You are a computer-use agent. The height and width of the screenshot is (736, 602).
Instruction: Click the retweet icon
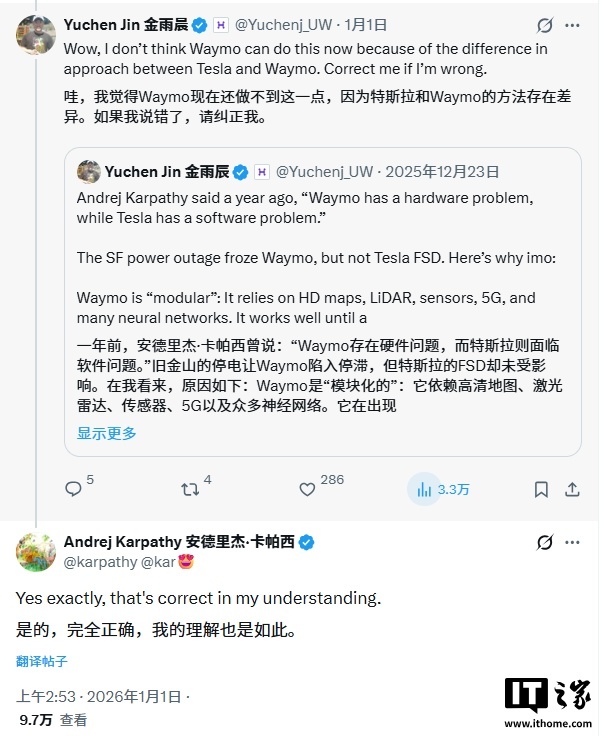189,489
